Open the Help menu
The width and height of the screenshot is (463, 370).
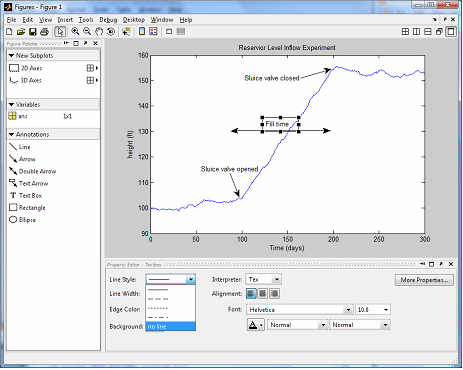click(x=186, y=20)
